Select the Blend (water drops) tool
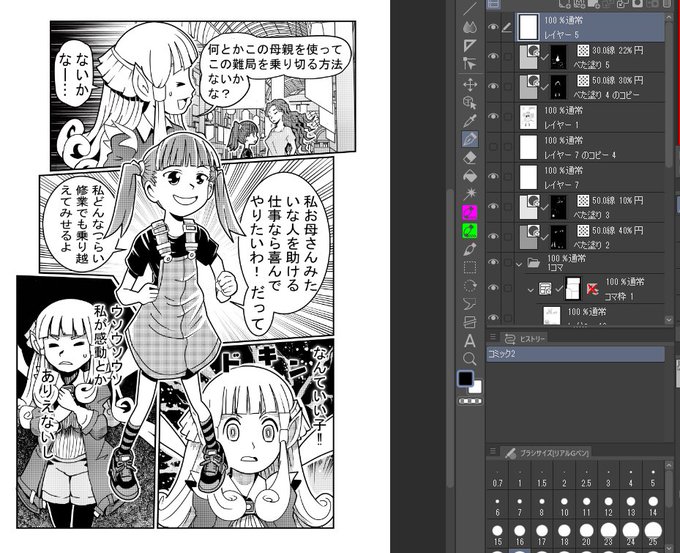 pyautogui.click(x=470, y=27)
